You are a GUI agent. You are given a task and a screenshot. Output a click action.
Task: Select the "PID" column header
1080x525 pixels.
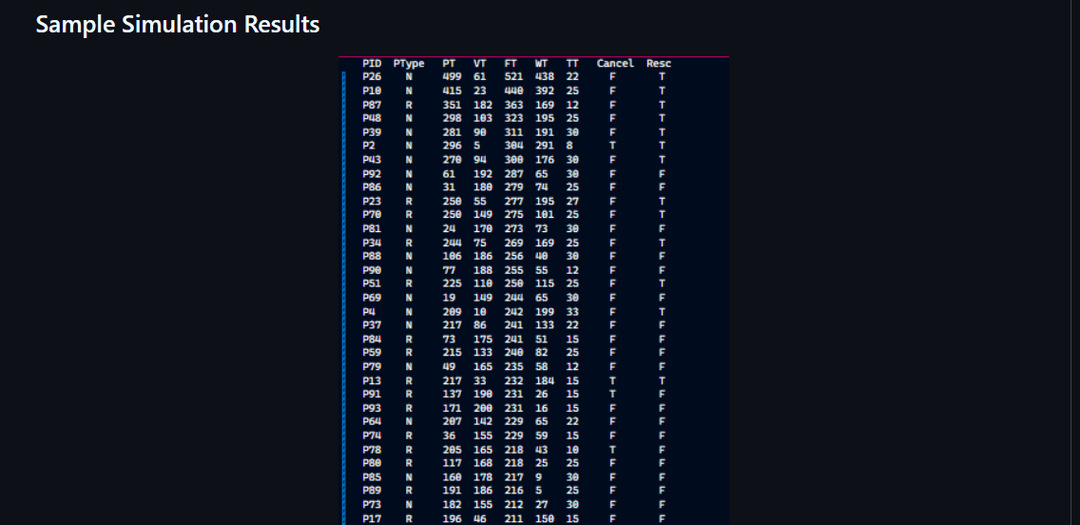tap(372, 63)
